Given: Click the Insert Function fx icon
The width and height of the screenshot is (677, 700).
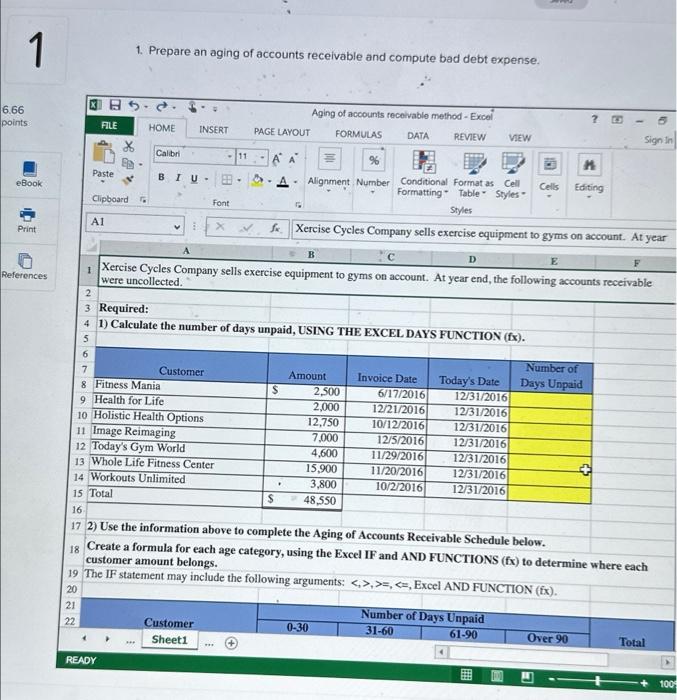Looking at the screenshot, I should 276,229.
